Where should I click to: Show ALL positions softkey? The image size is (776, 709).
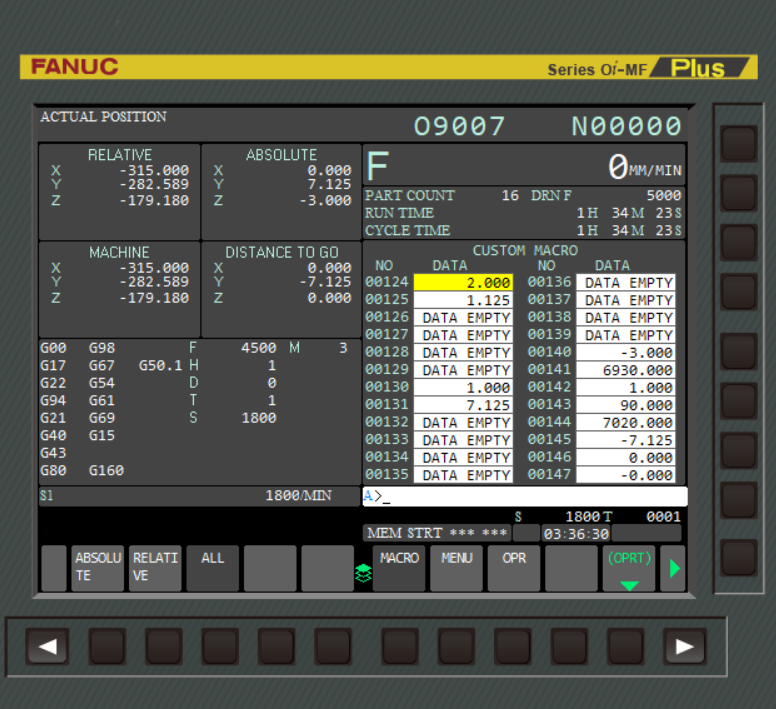tap(213, 568)
